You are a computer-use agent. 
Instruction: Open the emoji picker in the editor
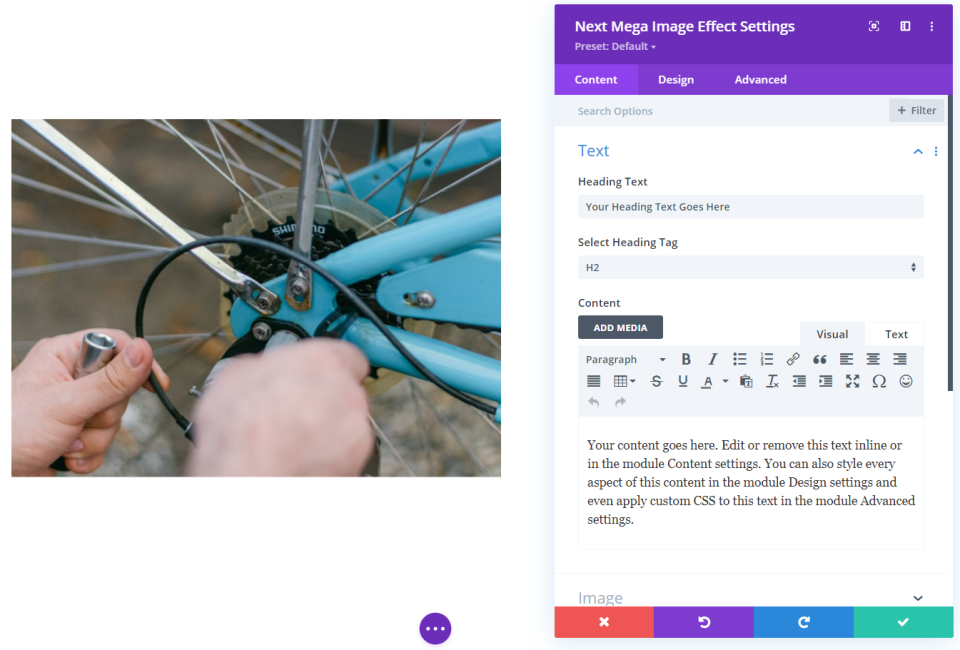[906, 381]
